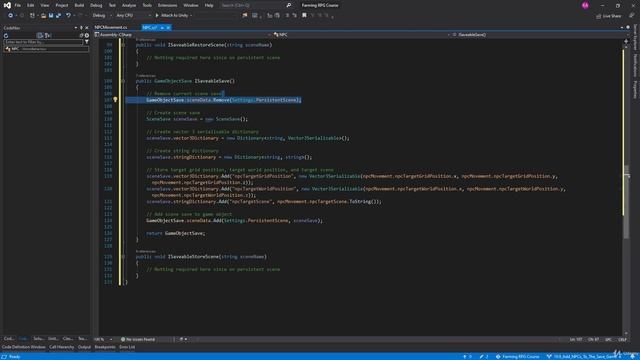Click Farming RPG Course in status bar
The height and width of the screenshot is (360, 640).
click(517, 356)
